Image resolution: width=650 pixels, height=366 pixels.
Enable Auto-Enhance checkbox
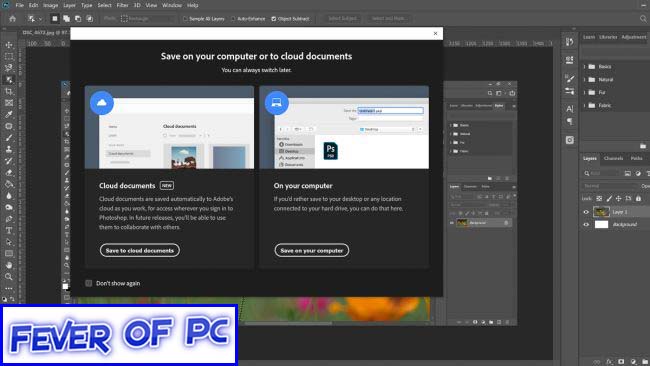(233, 19)
